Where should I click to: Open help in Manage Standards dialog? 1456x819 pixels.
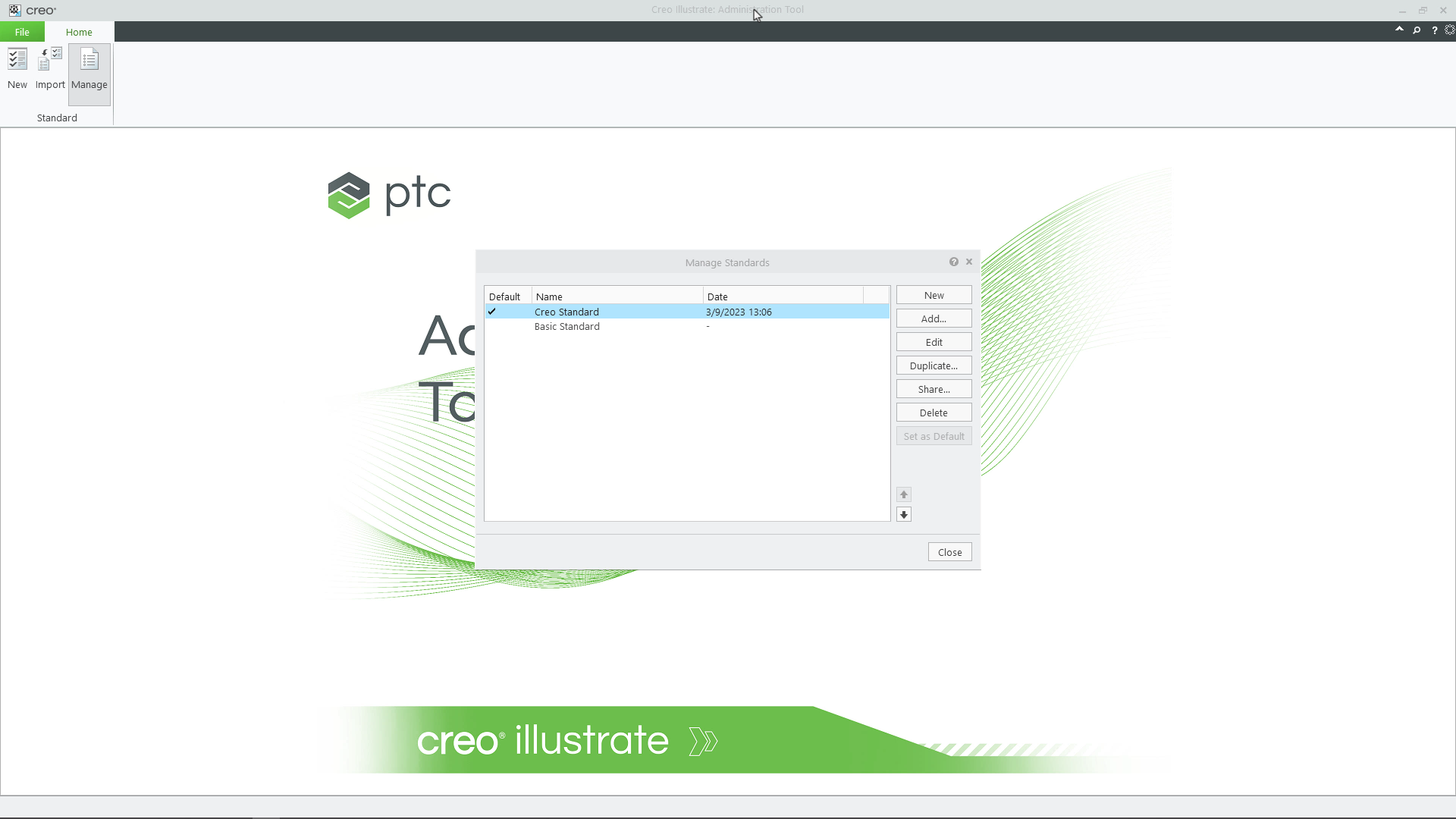(954, 262)
